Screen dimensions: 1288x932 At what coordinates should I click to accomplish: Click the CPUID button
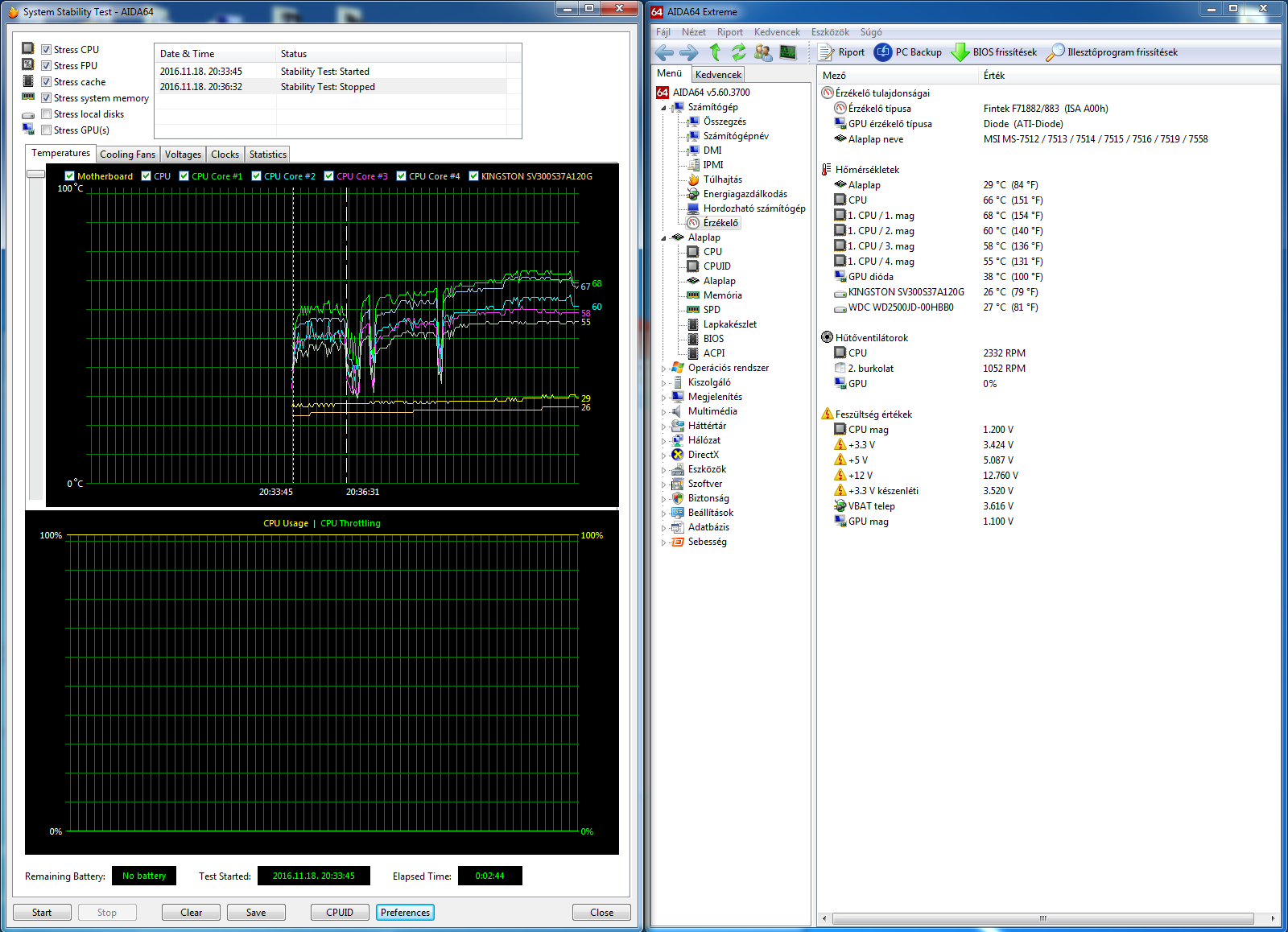click(x=340, y=912)
